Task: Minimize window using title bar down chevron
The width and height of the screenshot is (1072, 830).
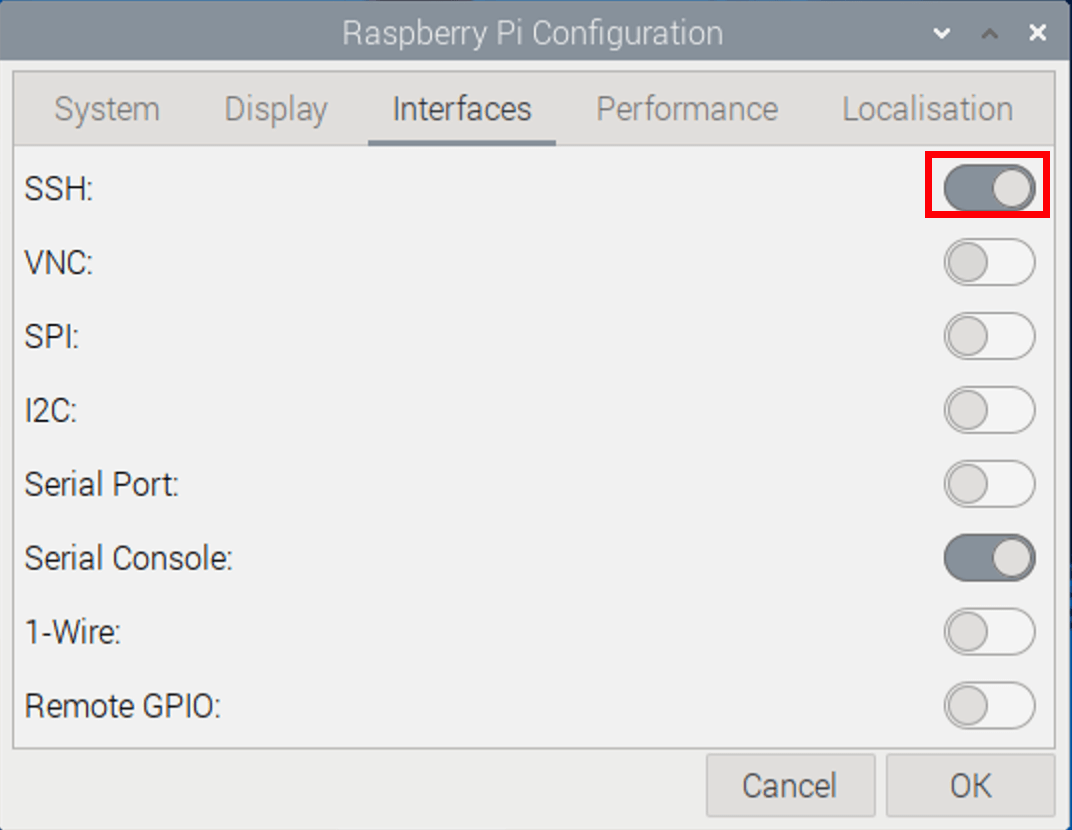Action: 942,33
